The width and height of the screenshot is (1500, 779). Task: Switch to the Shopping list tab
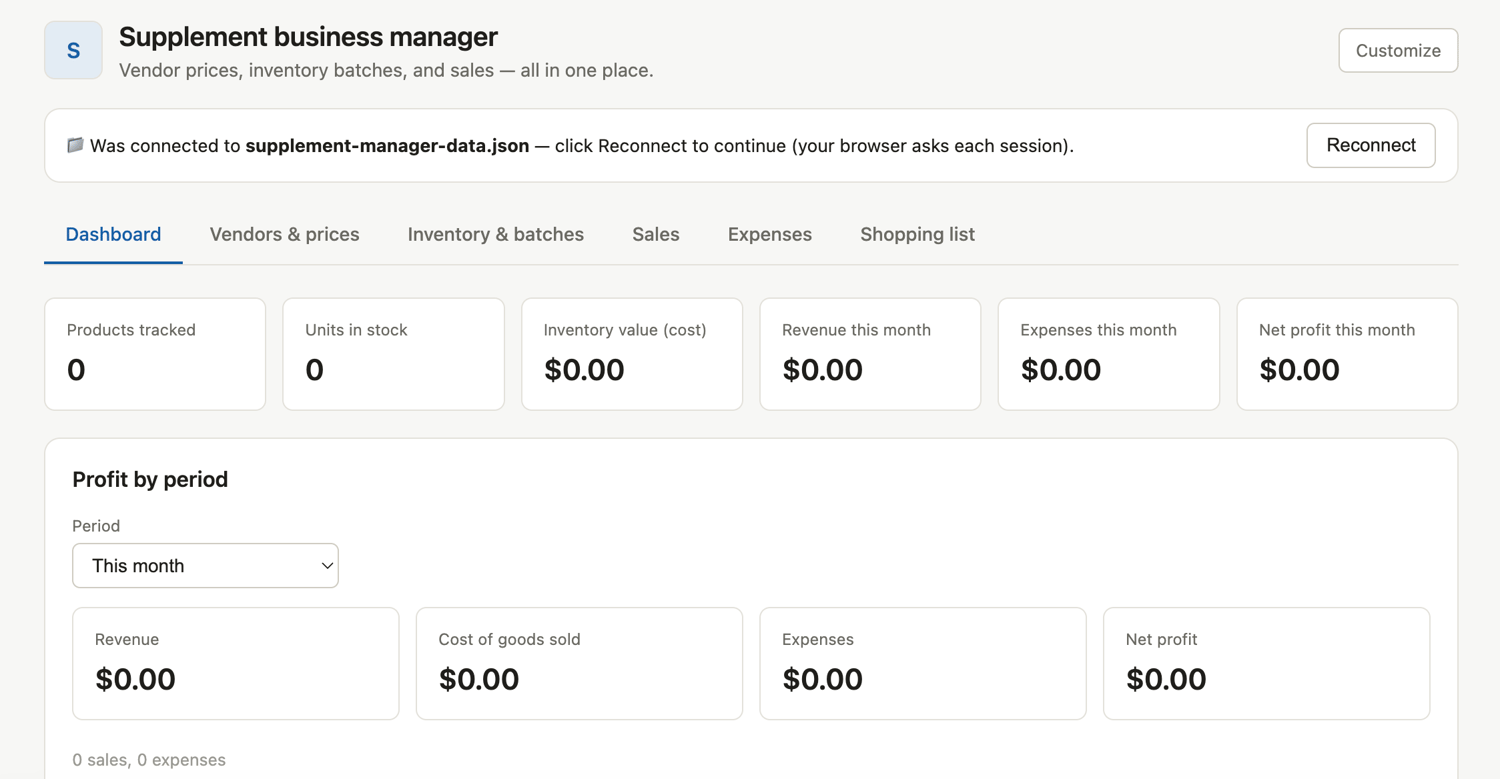[x=917, y=234]
